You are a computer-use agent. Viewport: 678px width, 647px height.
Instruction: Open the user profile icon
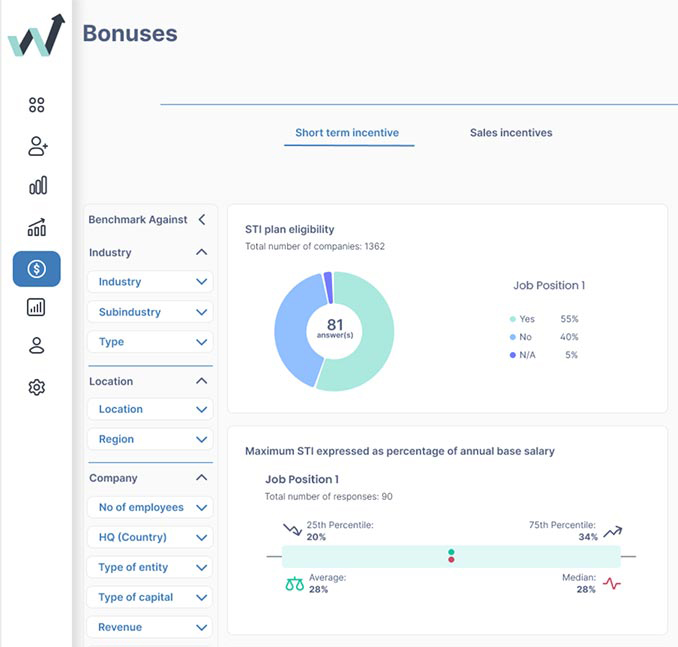tap(37, 346)
